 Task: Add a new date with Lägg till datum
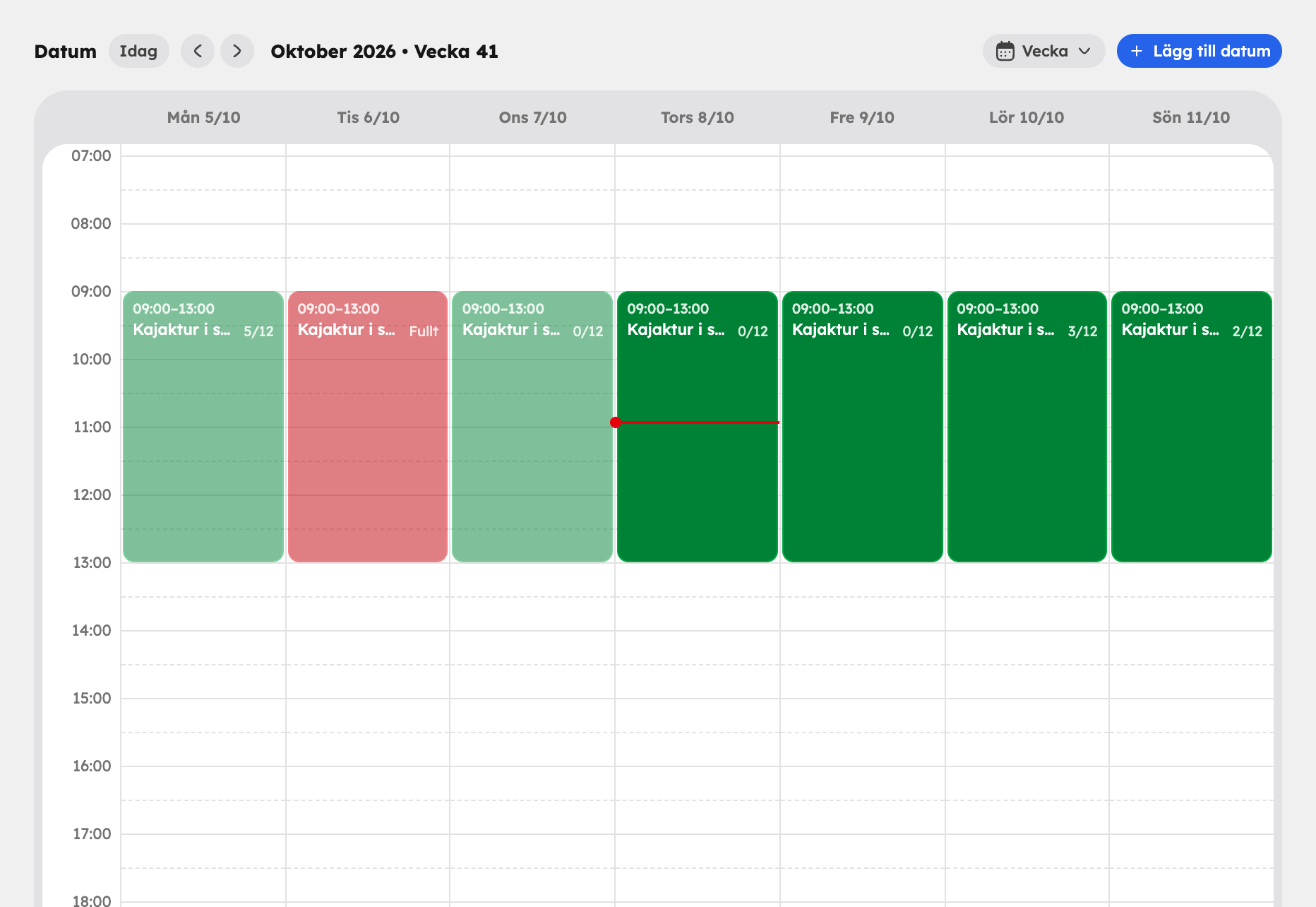[x=1199, y=51]
